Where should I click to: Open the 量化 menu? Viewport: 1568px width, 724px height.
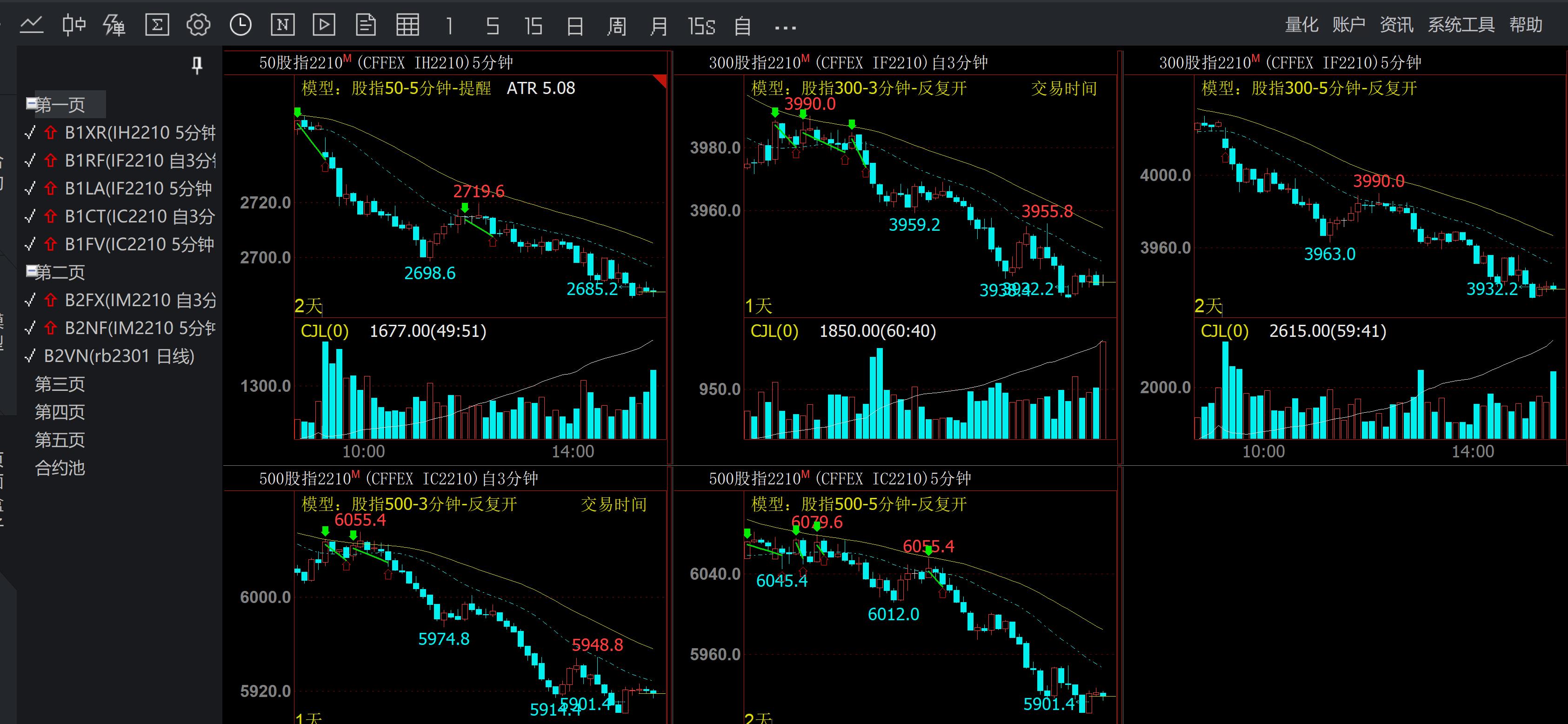(x=1301, y=25)
